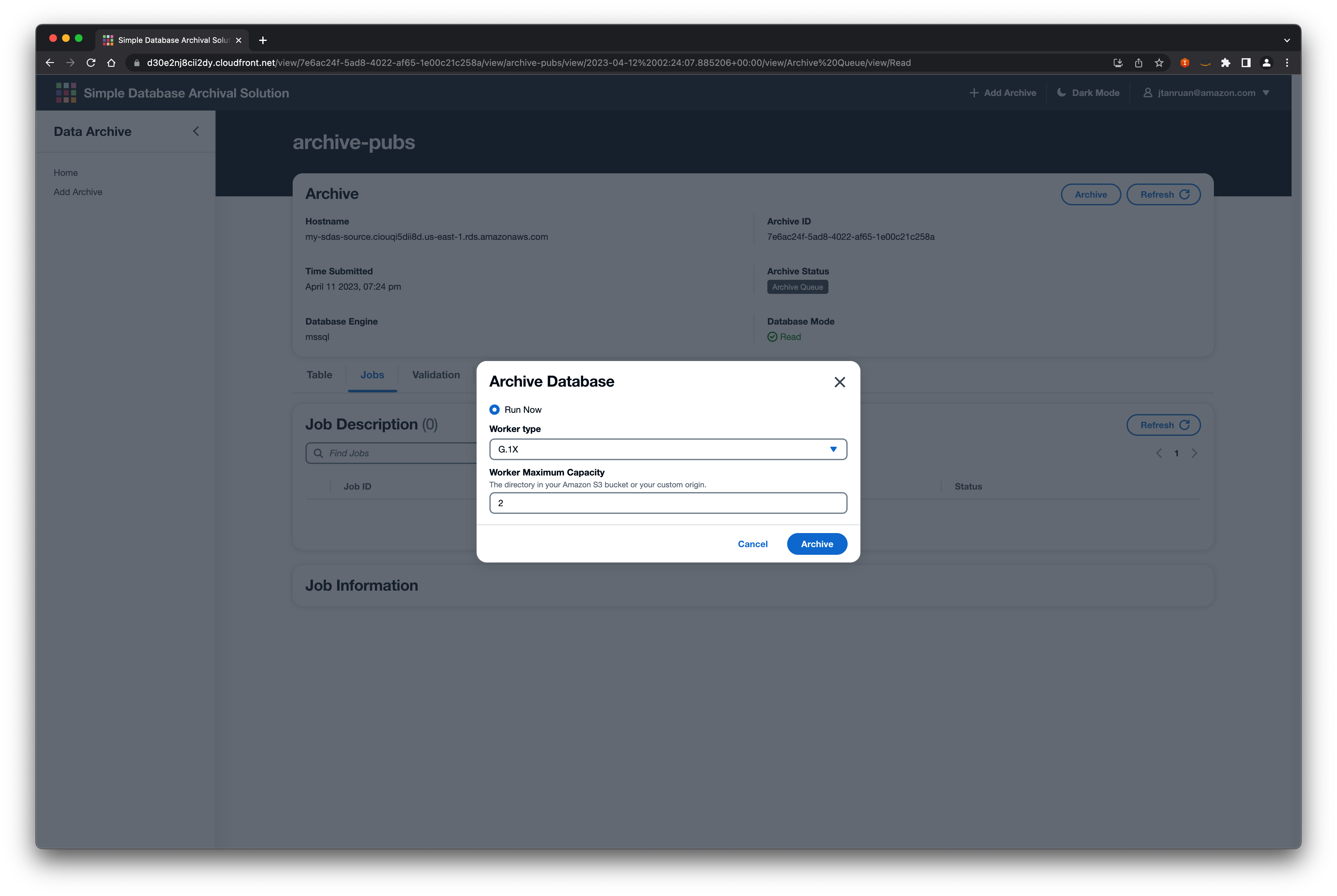
Task: Enable Dark Mode
Action: pos(1088,92)
